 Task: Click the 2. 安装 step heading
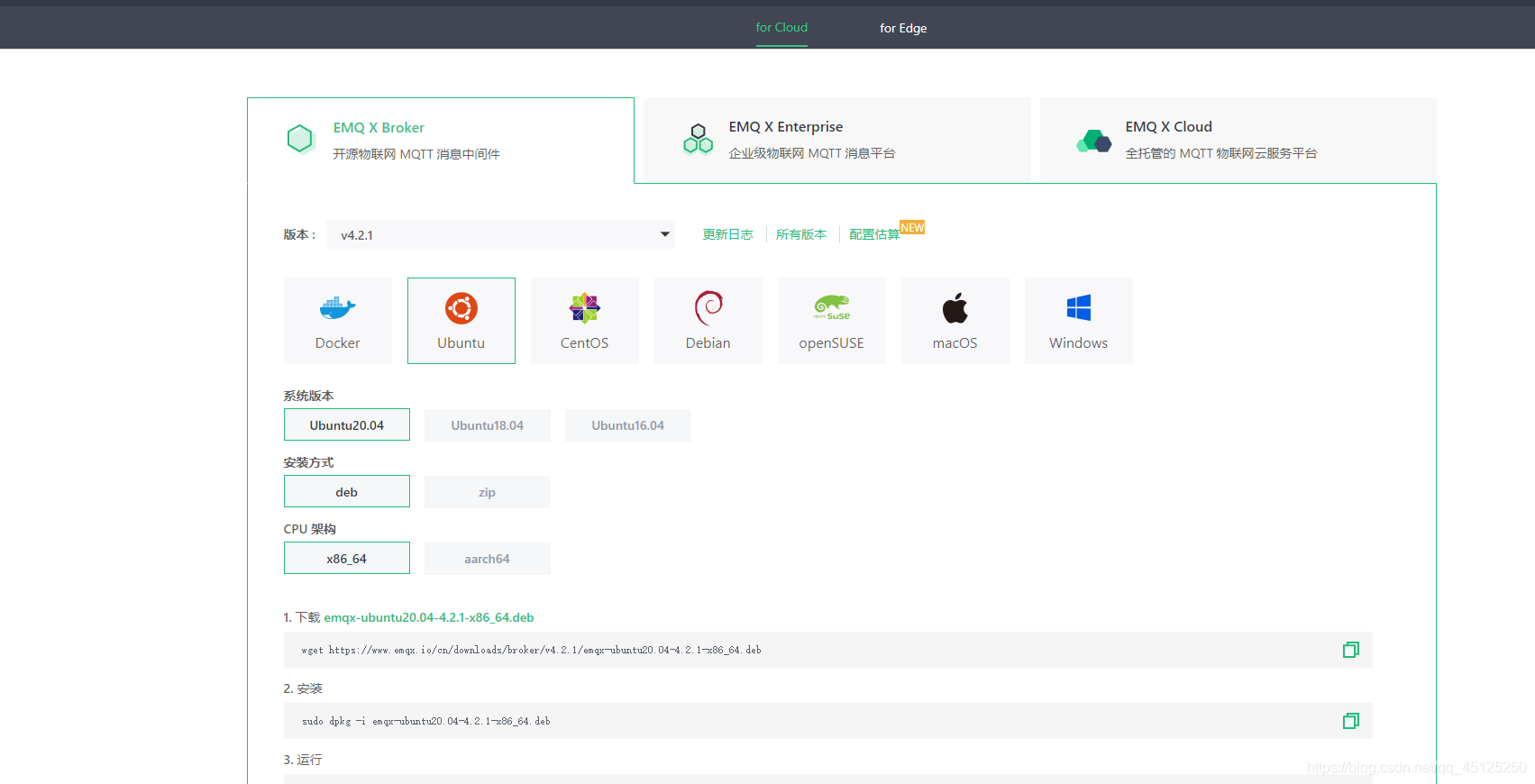[x=303, y=688]
